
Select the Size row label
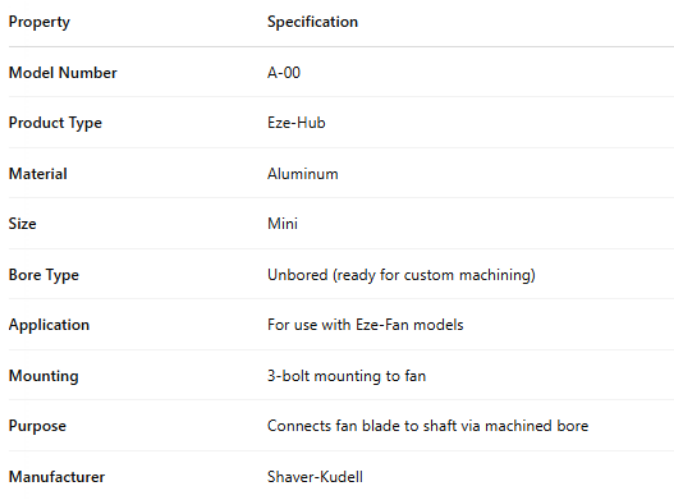(x=22, y=224)
